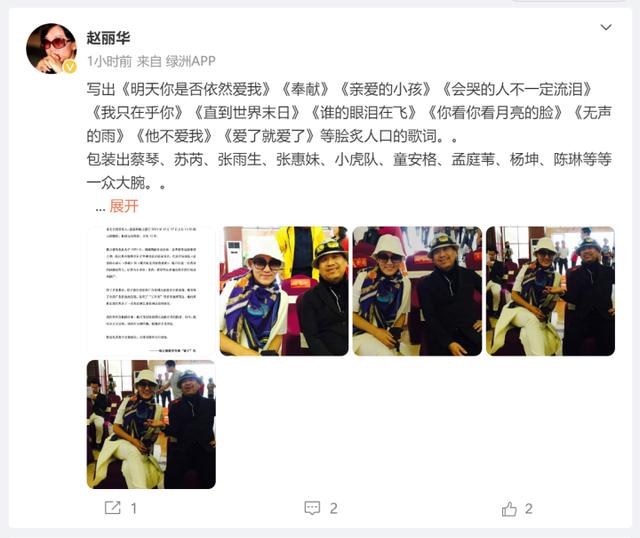Expand full post with 展开 link

(124, 206)
